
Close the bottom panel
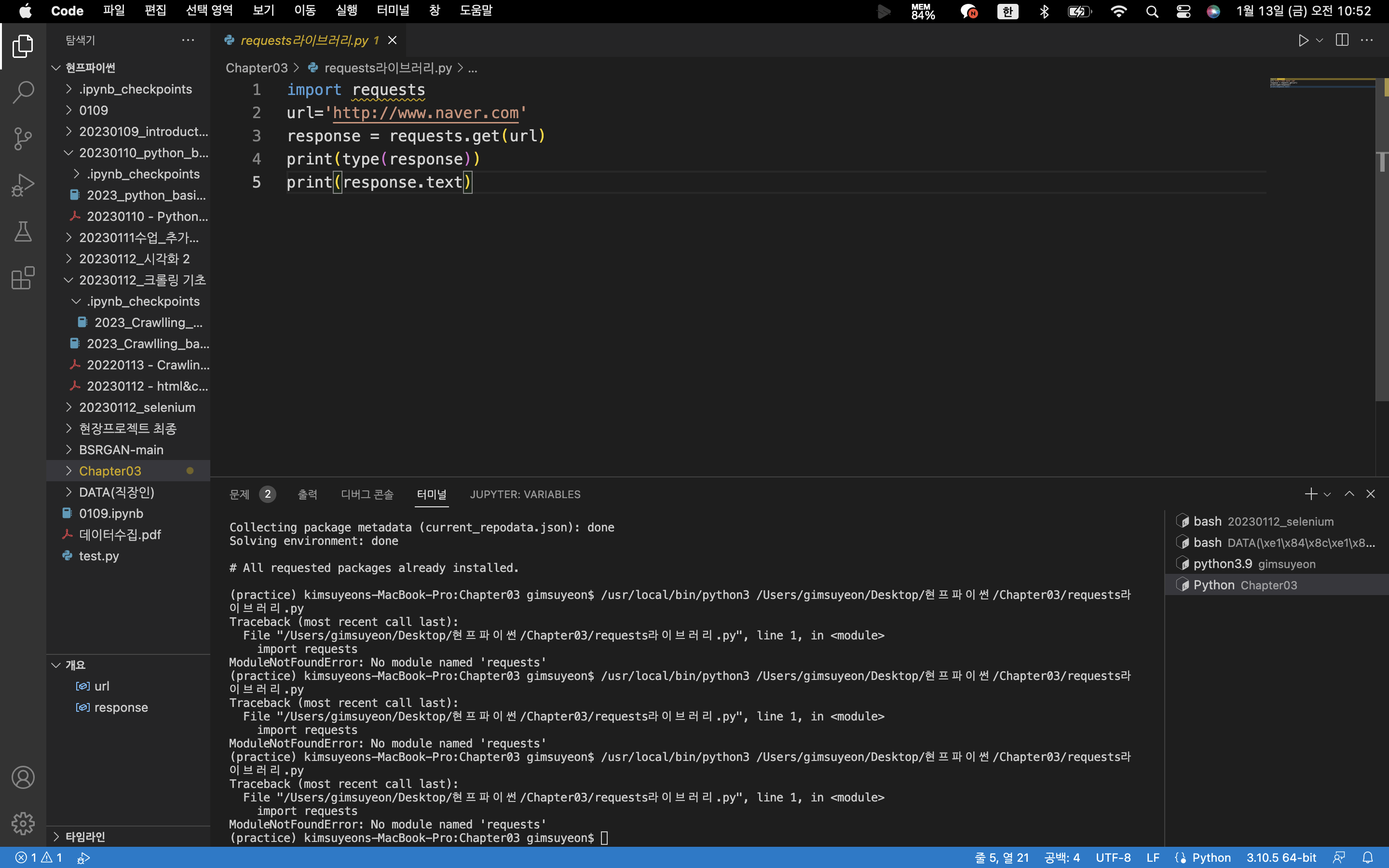click(1371, 494)
